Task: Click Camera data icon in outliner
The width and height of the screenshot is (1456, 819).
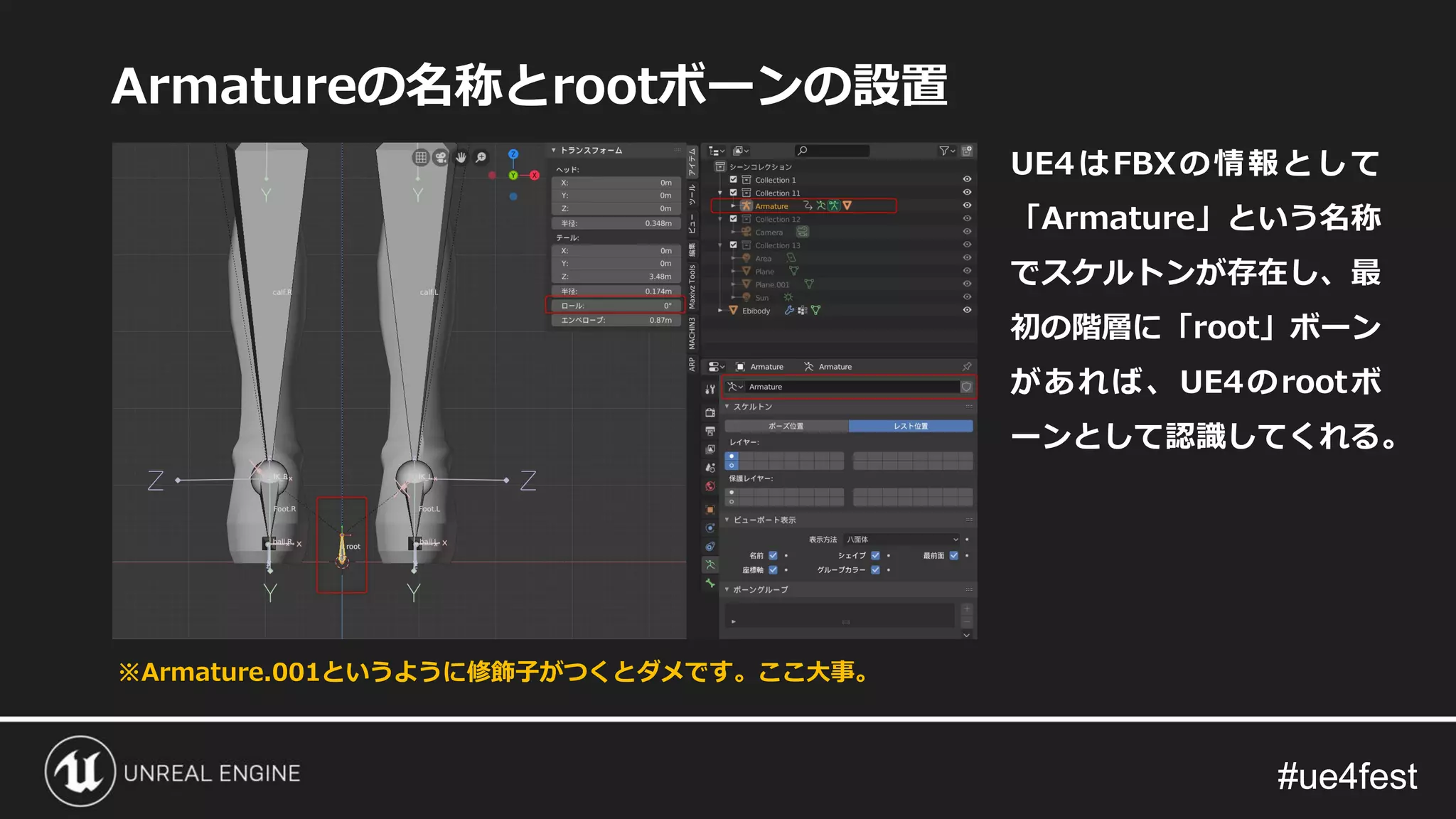Action: pyautogui.click(x=802, y=232)
